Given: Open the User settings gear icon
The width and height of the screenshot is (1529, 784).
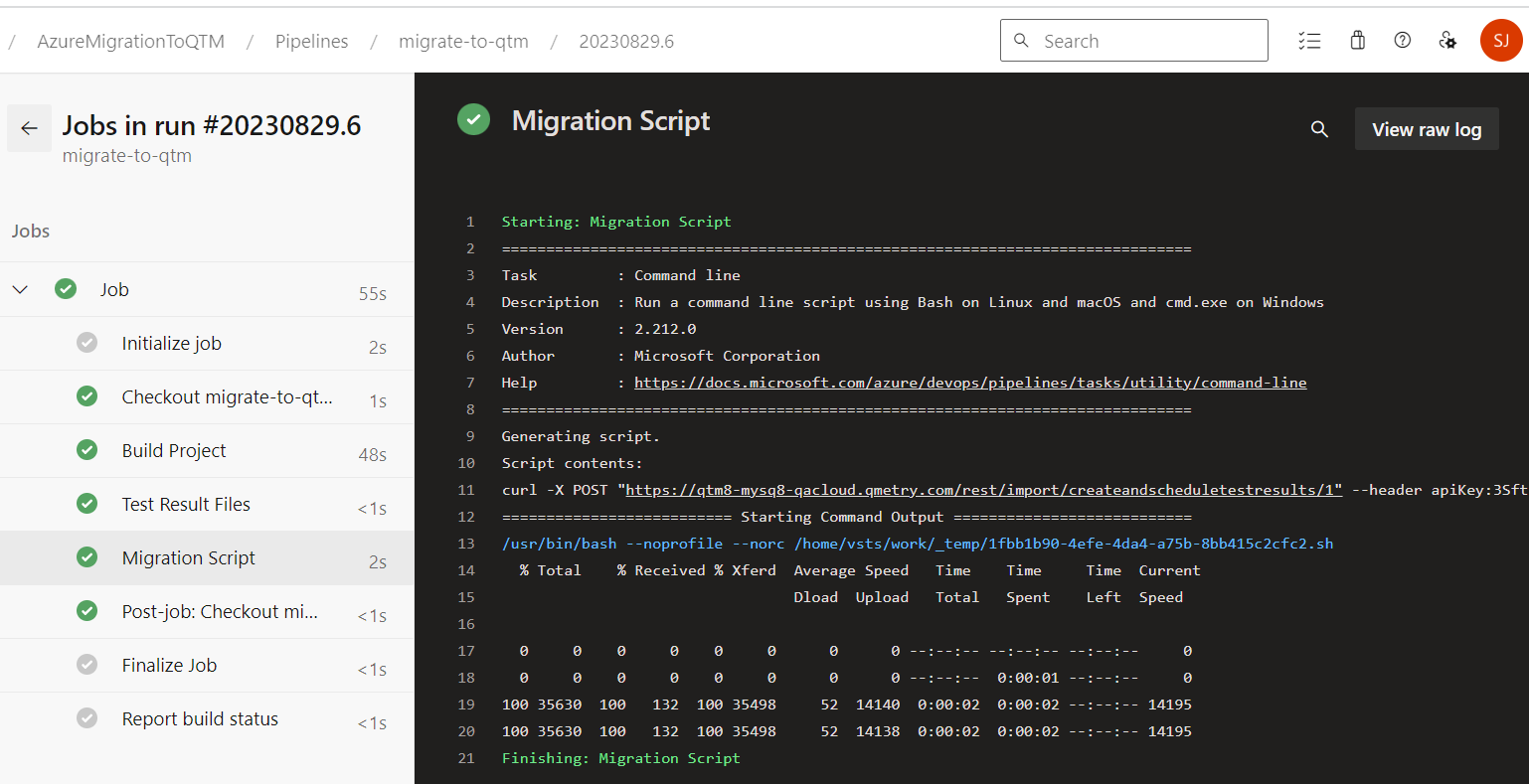Looking at the screenshot, I should tap(1447, 40).
